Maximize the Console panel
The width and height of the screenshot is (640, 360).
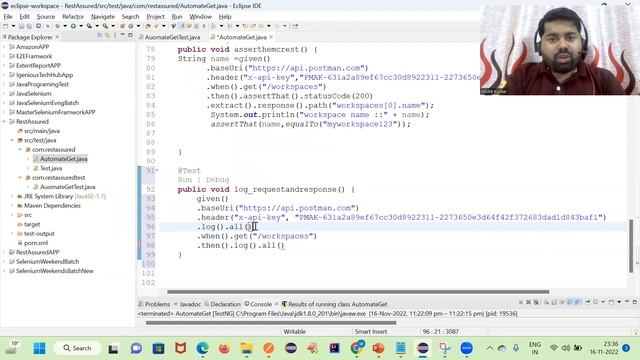(634, 302)
